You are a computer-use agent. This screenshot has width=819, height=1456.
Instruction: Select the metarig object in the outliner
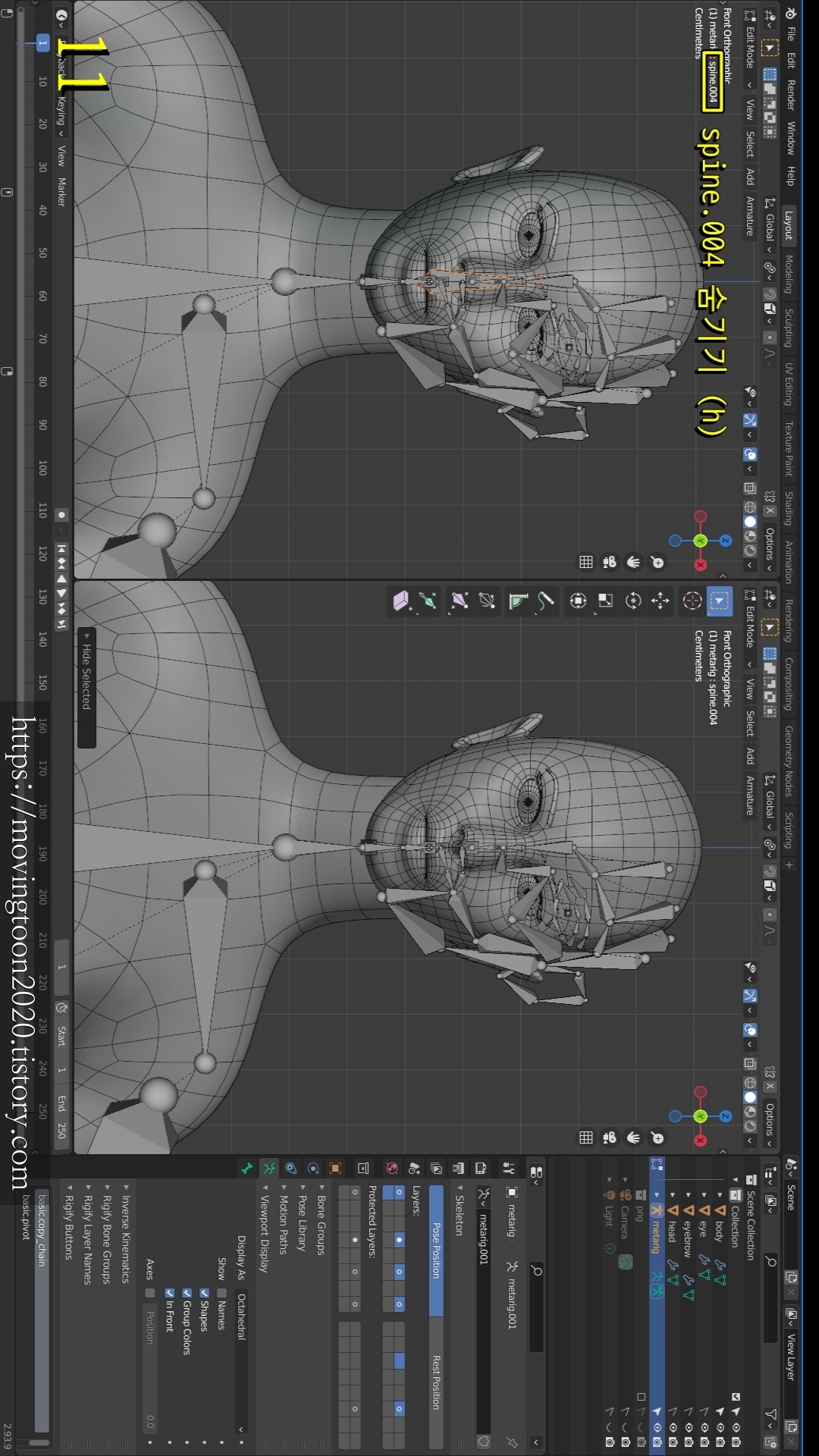(656, 1236)
